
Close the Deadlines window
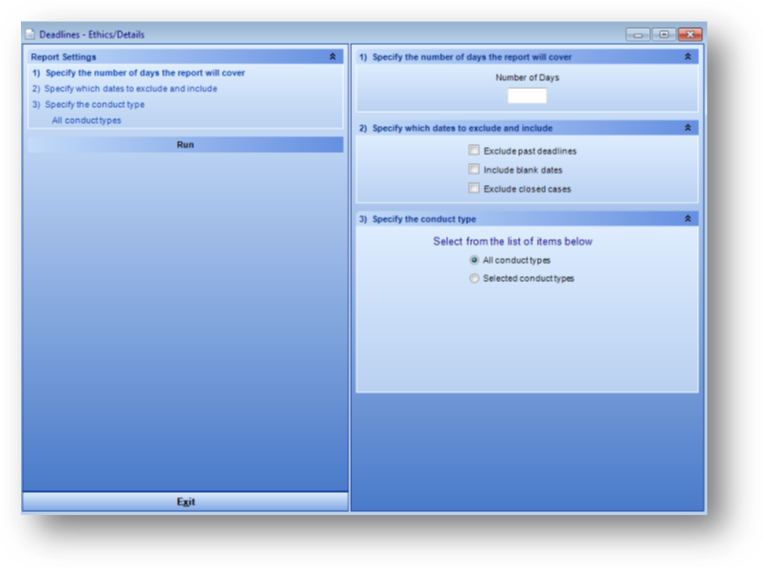point(690,35)
